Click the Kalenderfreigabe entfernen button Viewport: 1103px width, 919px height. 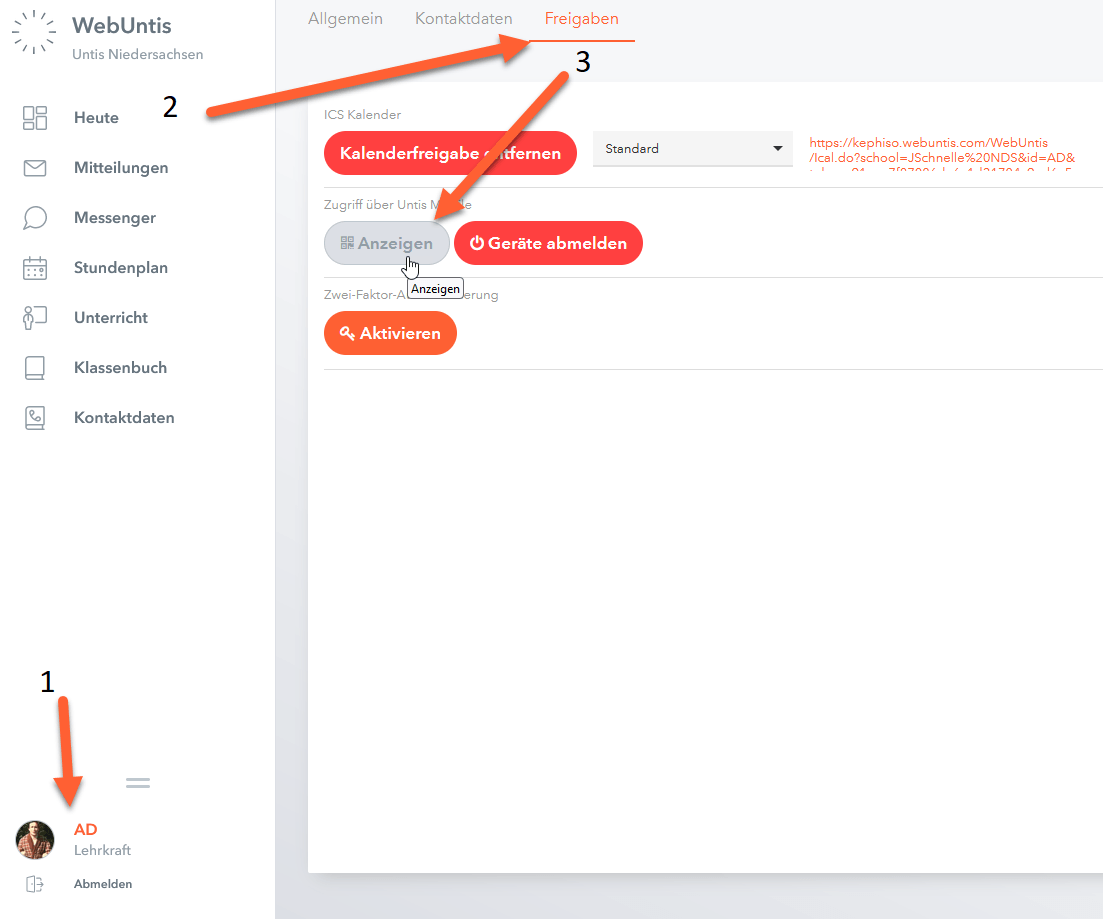click(450, 153)
